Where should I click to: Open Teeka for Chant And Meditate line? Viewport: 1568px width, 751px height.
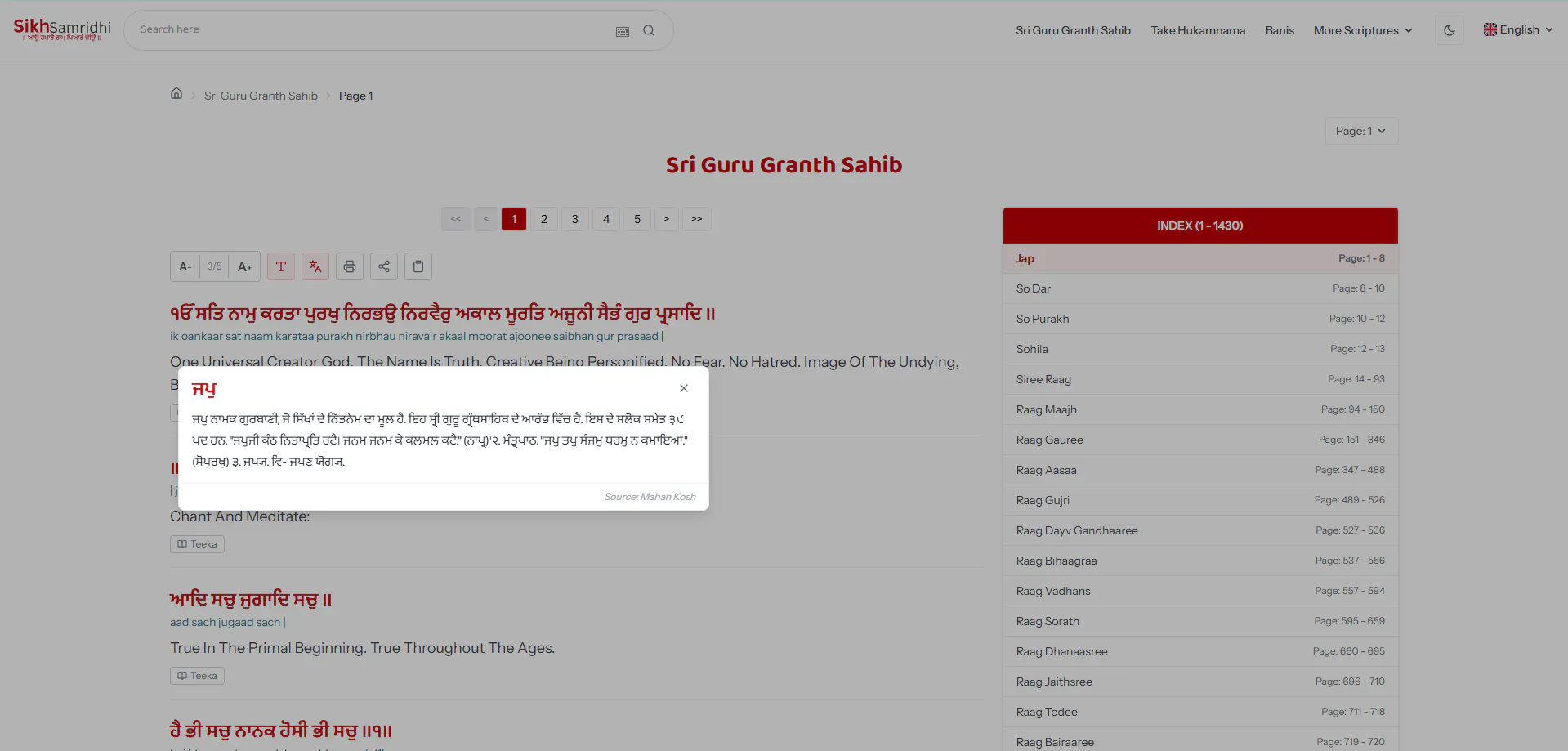click(197, 544)
